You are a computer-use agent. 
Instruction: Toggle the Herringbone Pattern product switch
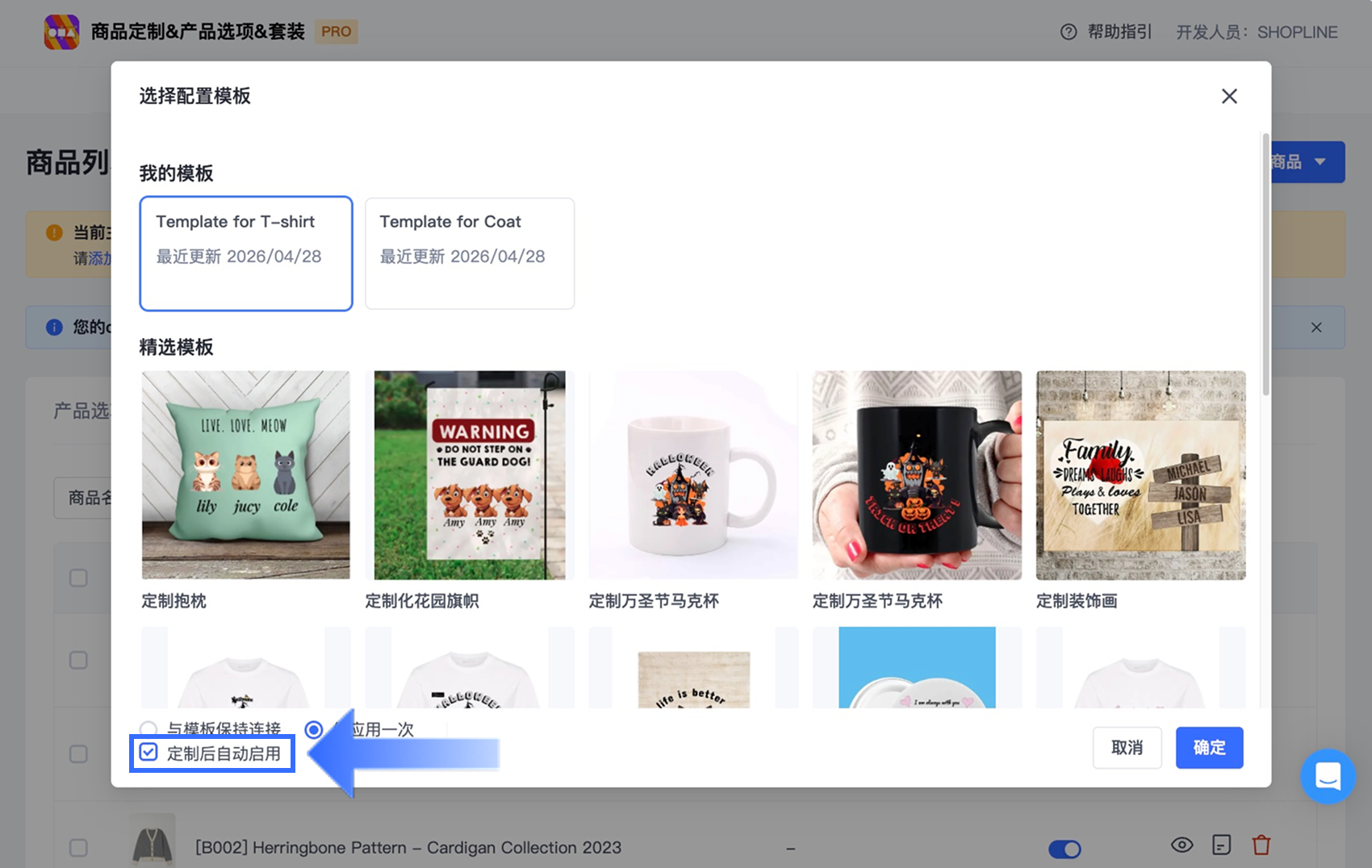pyautogui.click(x=1065, y=849)
